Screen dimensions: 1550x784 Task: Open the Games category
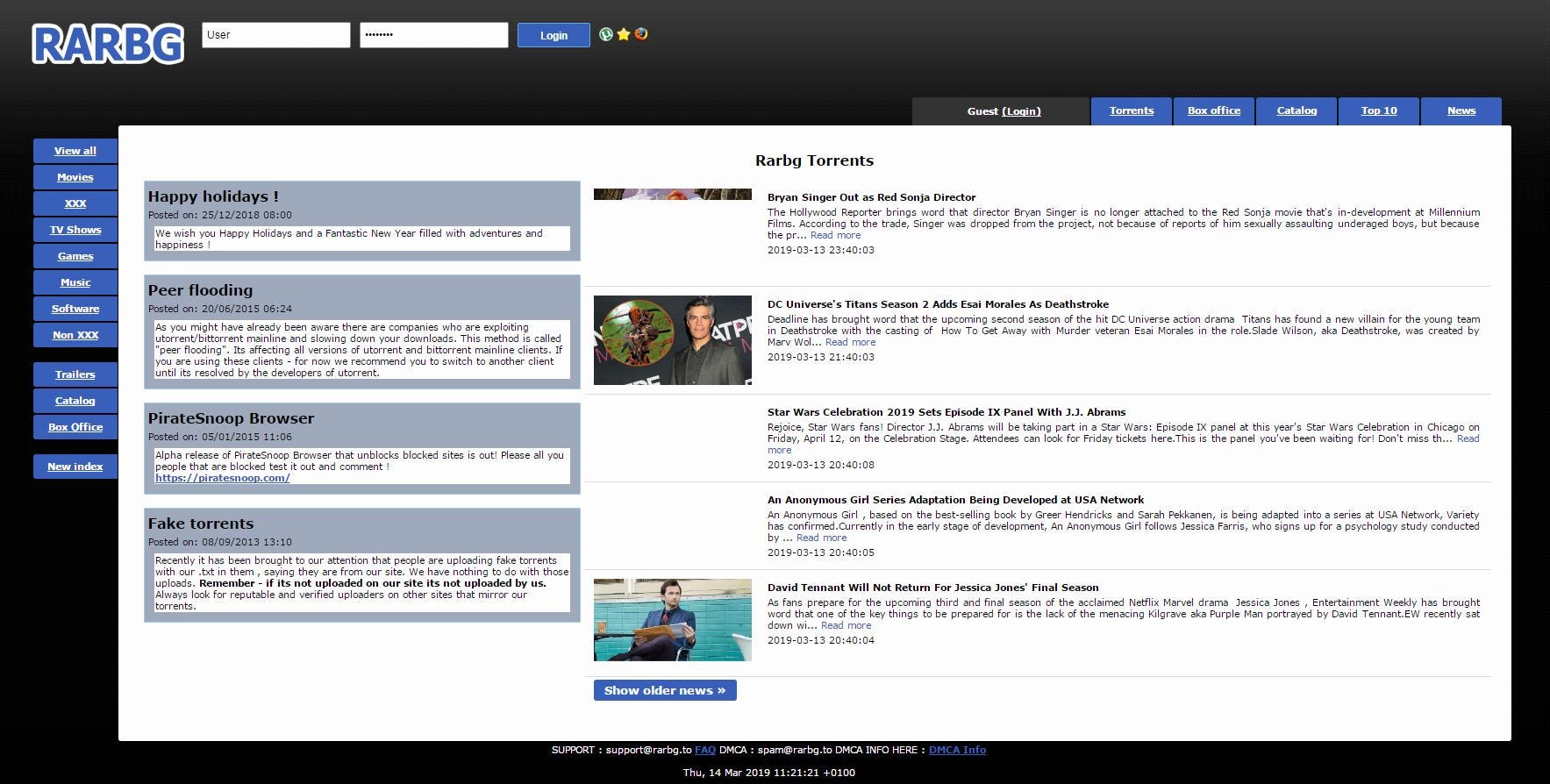point(75,256)
